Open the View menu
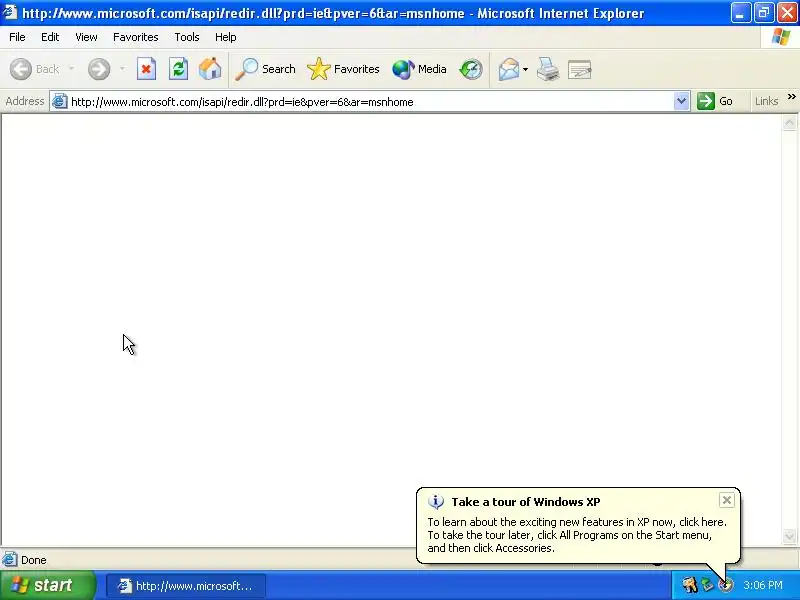Image resolution: width=800 pixels, height=600 pixels. pyautogui.click(x=86, y=37)
